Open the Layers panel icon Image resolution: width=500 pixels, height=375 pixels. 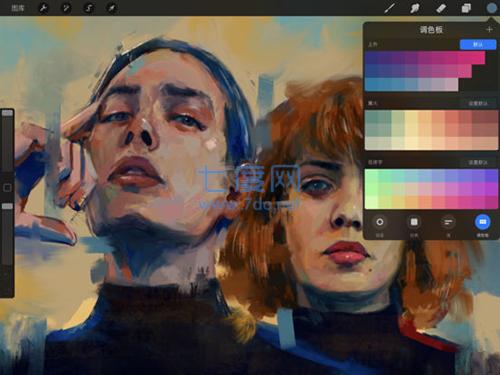click(x=466, y=8)
